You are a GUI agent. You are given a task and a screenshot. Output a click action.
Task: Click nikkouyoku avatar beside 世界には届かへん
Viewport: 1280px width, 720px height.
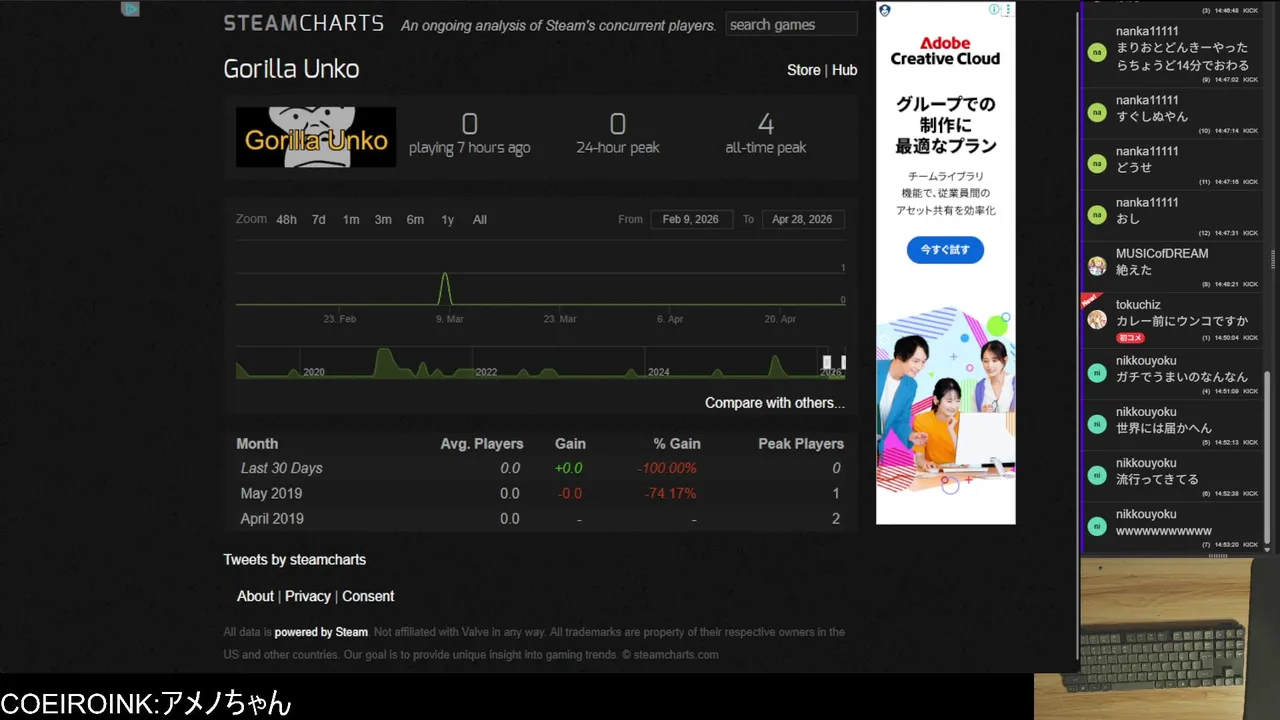(x=1097, y=424)
